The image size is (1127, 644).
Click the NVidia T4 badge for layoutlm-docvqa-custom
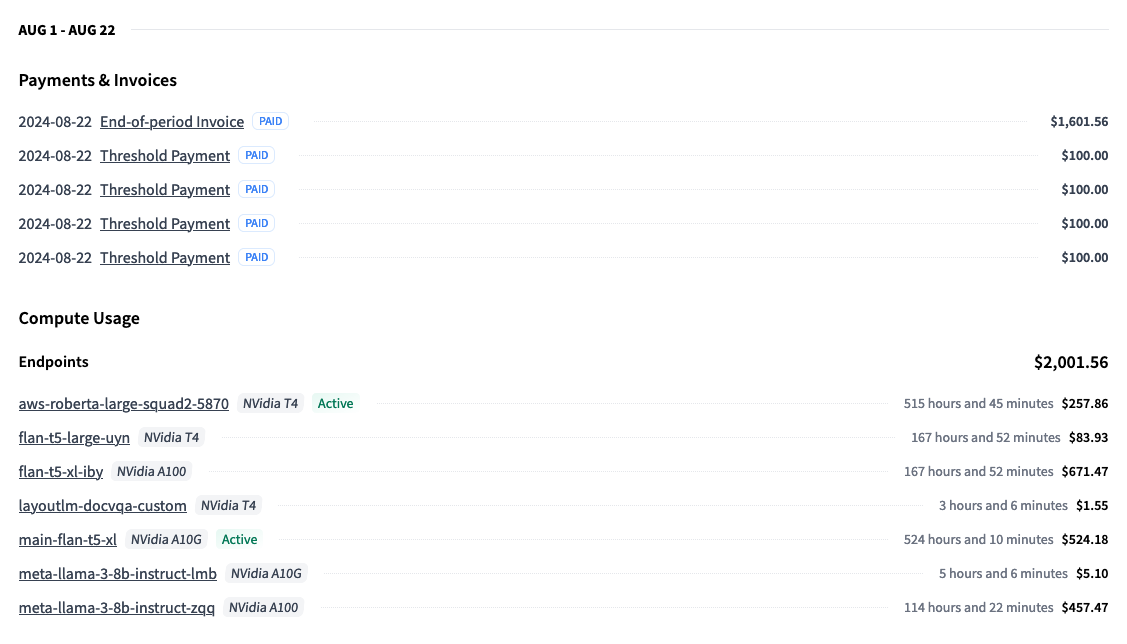(228, 506)
